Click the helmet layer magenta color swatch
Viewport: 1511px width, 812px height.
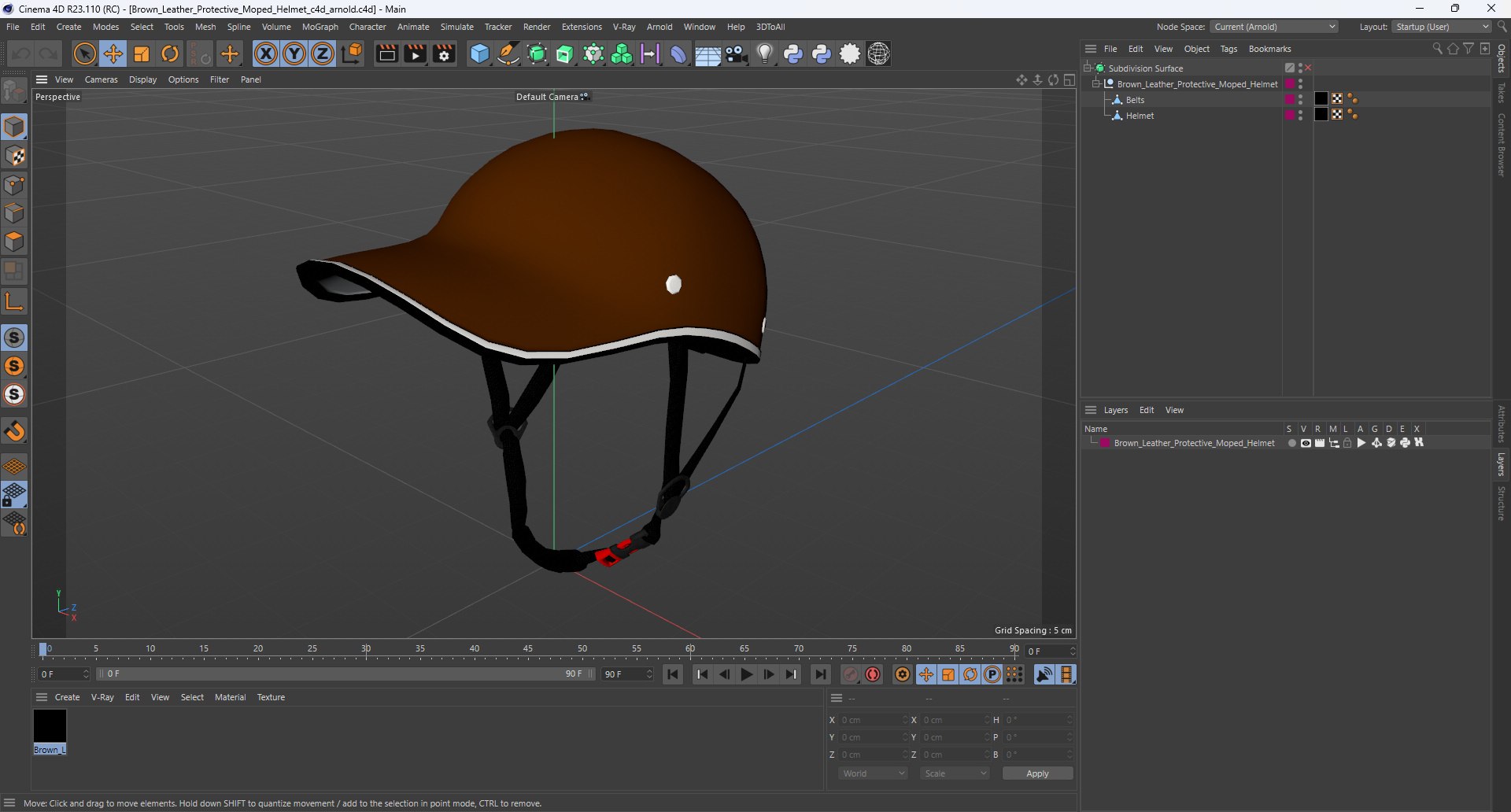[x=1105, y=443]
